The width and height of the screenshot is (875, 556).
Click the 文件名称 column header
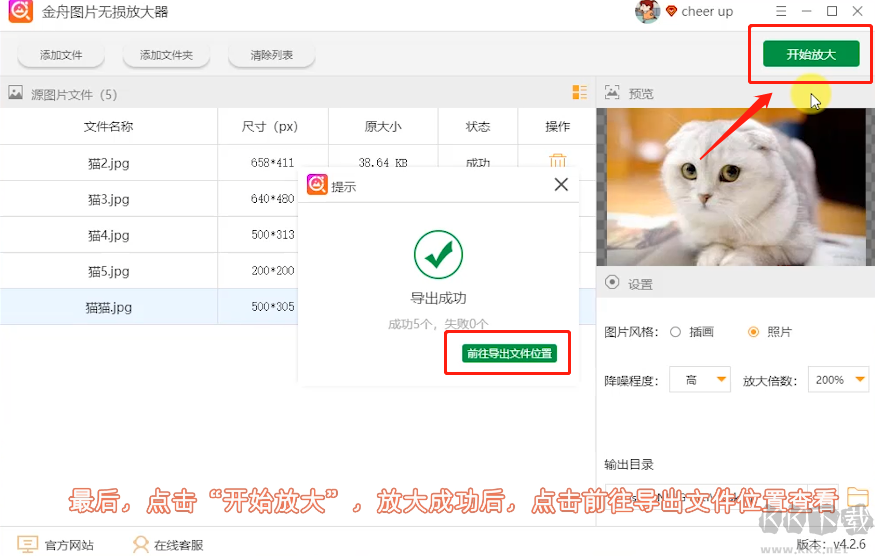coord(108,127)
